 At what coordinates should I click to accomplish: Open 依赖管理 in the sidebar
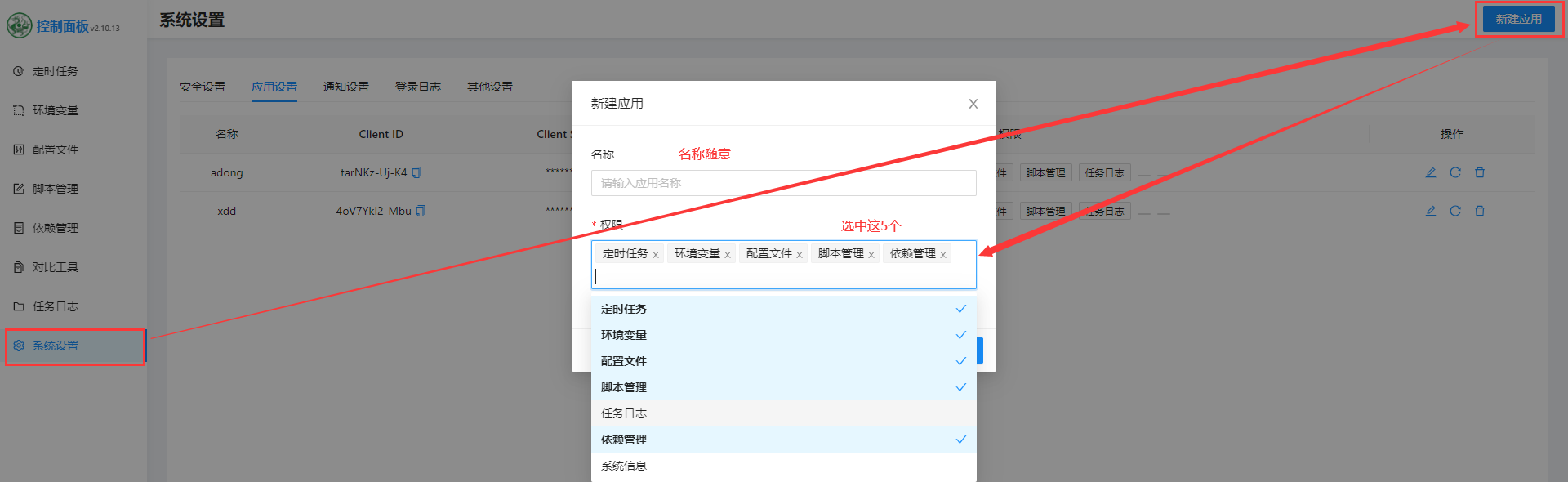(x=56, y=228)
